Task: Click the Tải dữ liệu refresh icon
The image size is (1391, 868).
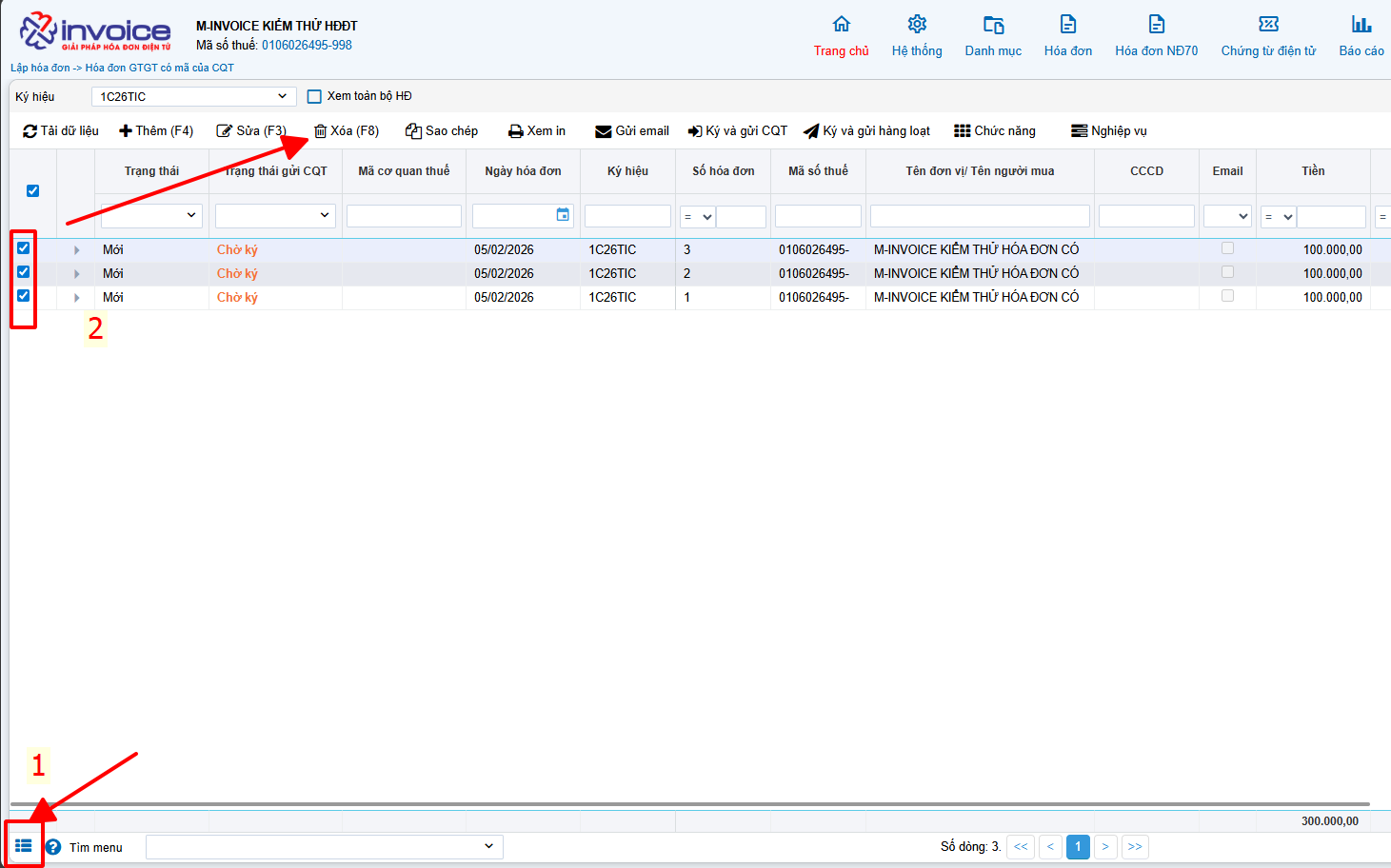Action: pos(30,131)
